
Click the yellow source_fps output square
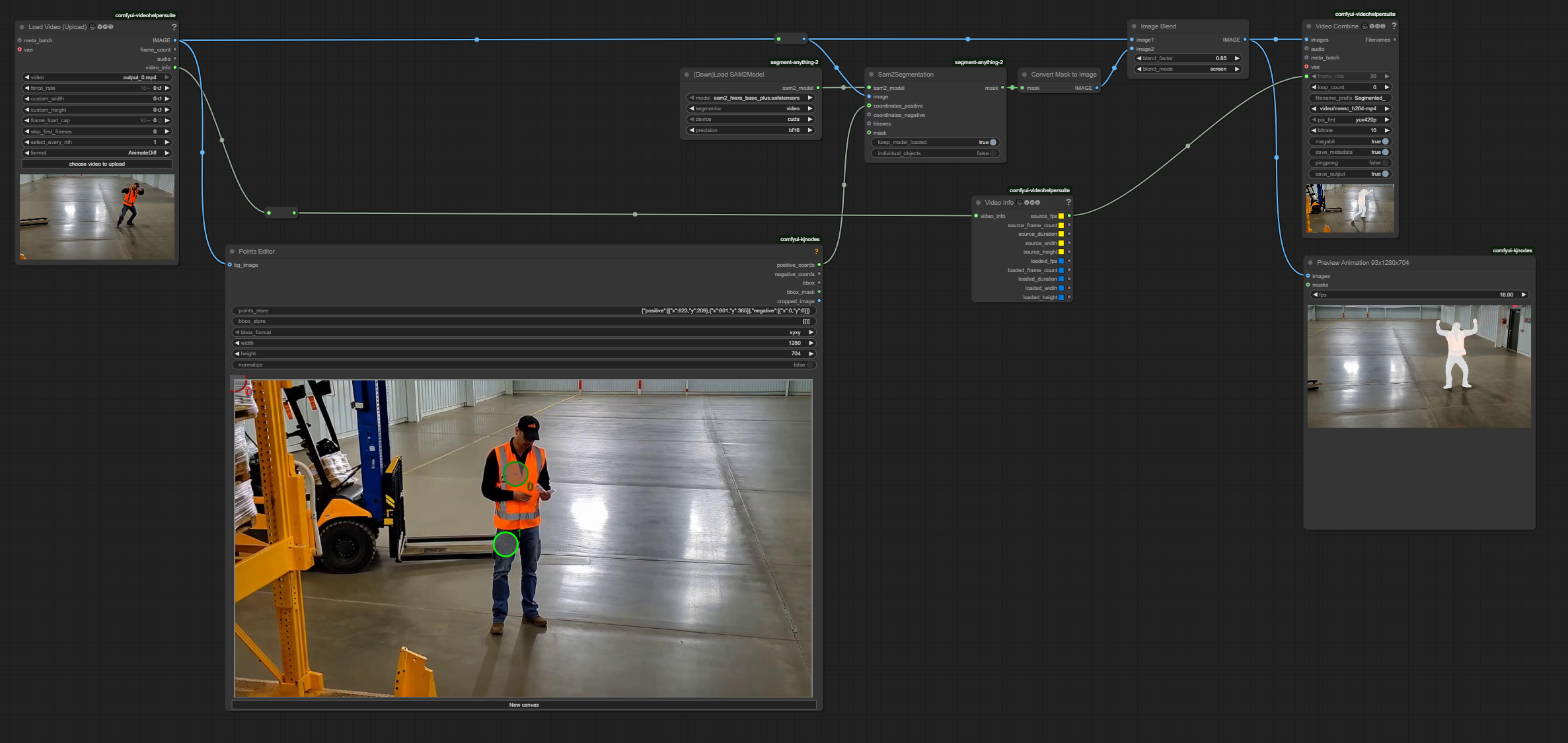1061,216
